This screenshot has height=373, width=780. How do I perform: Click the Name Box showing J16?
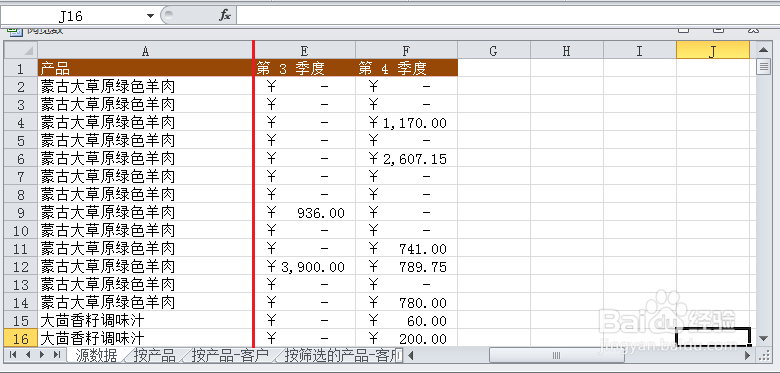(x=72, y=16)
